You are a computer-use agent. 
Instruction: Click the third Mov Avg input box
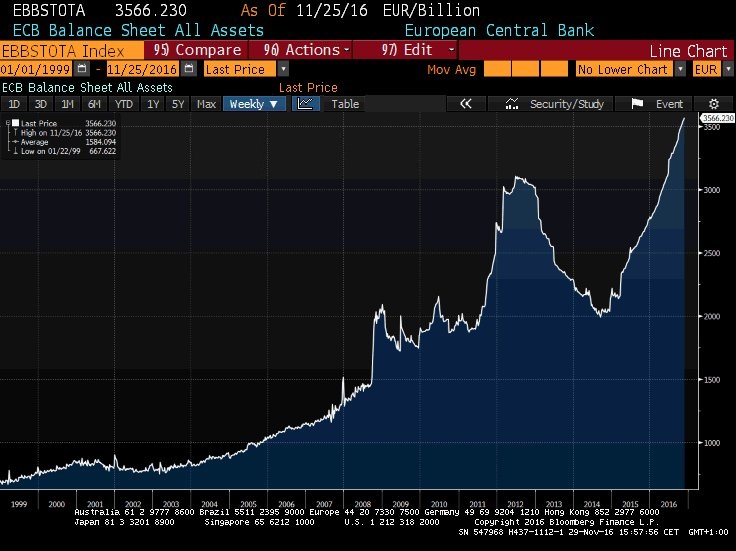click(554, 69)
